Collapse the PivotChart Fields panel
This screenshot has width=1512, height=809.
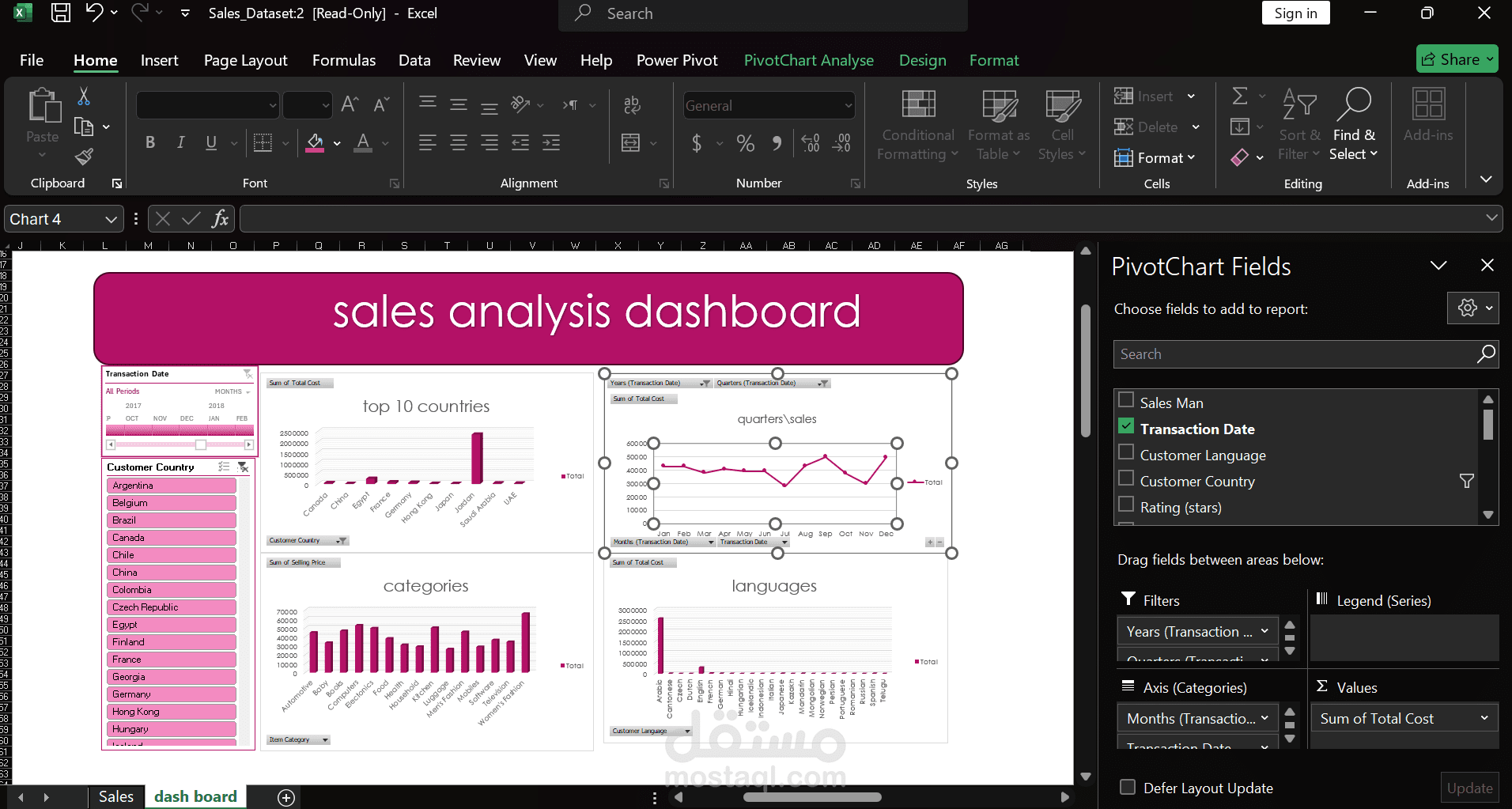coord(1438,265)
